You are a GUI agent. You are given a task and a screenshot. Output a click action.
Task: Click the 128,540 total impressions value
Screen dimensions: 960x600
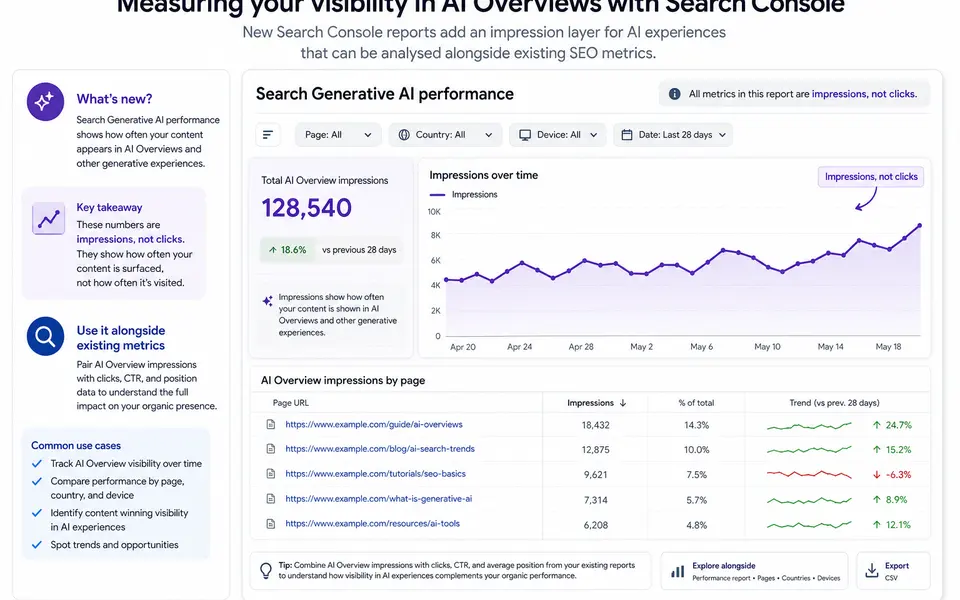point(307,208)
